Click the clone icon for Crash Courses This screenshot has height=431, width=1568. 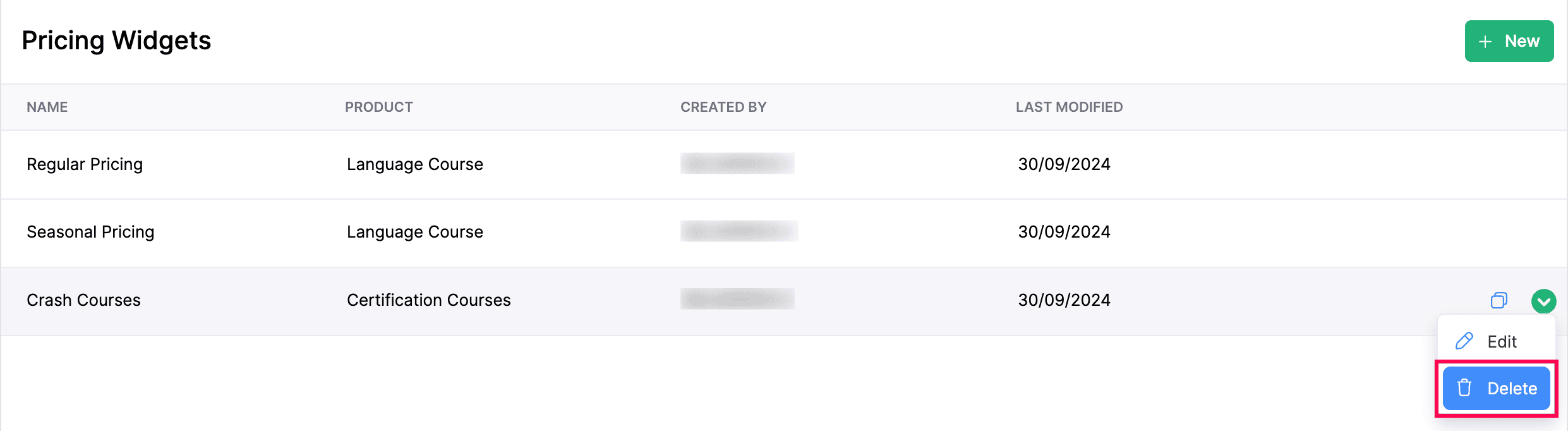click(x=1499, y=300)
